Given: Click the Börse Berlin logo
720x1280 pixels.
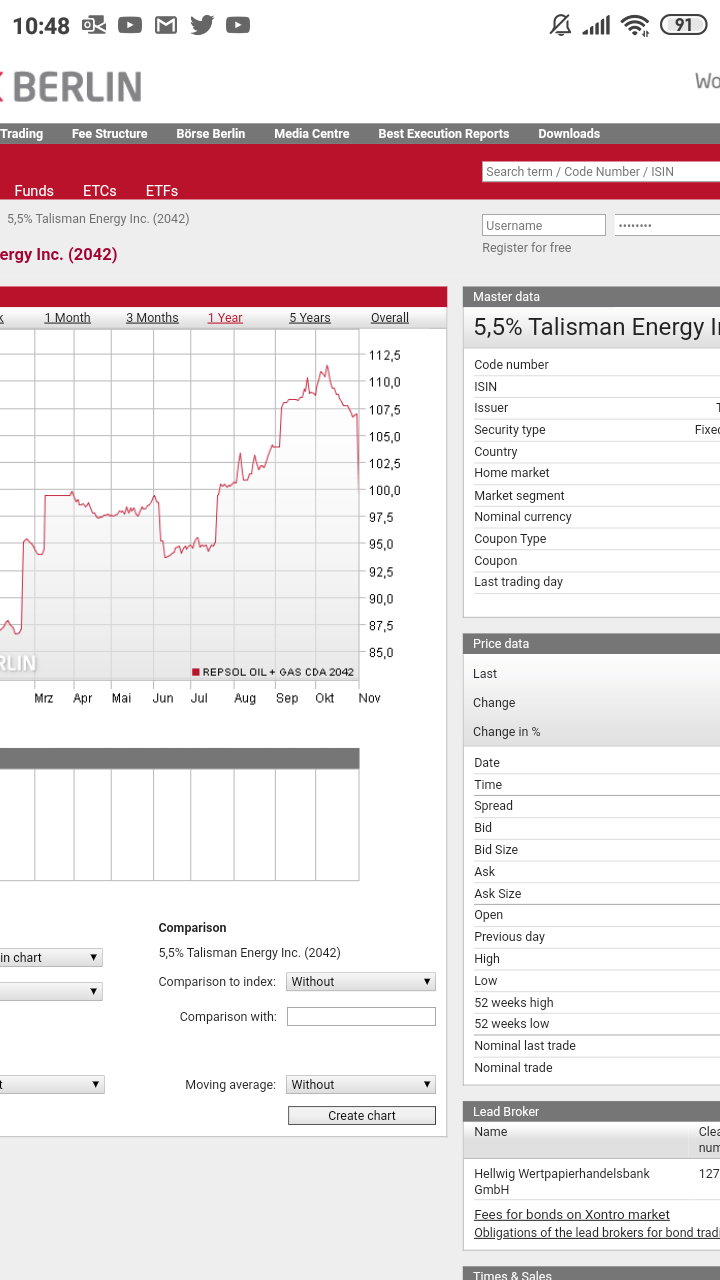Looking at the screenshot, I should pos(71,87).
